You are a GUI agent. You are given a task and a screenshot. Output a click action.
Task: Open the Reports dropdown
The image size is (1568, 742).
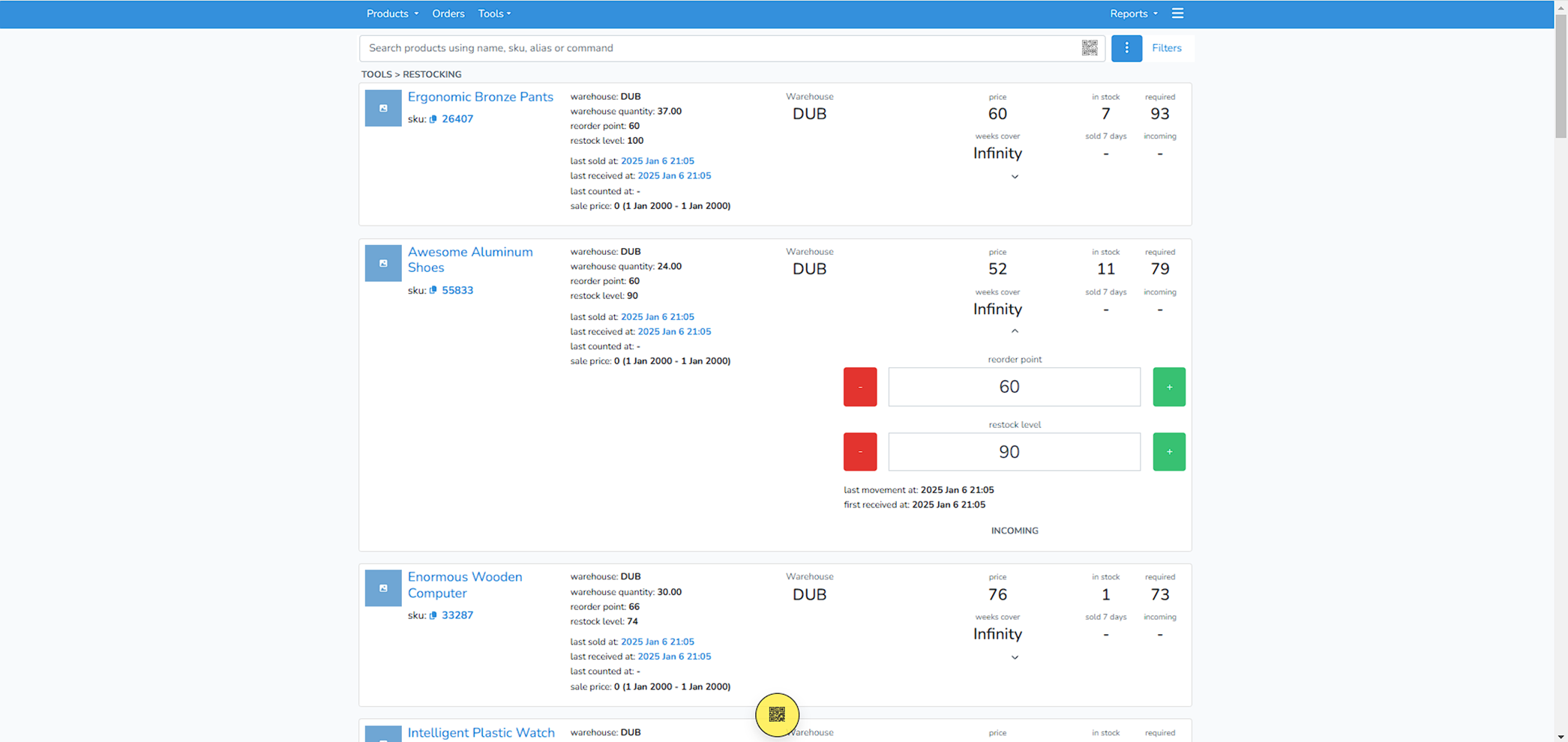coord(1133,13)
